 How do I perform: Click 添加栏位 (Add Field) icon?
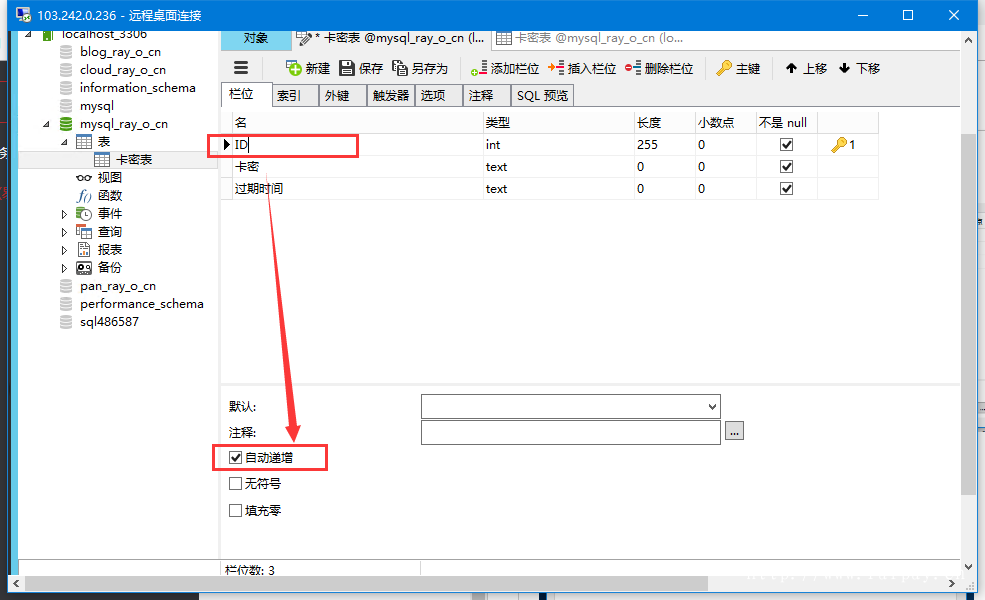479,68
